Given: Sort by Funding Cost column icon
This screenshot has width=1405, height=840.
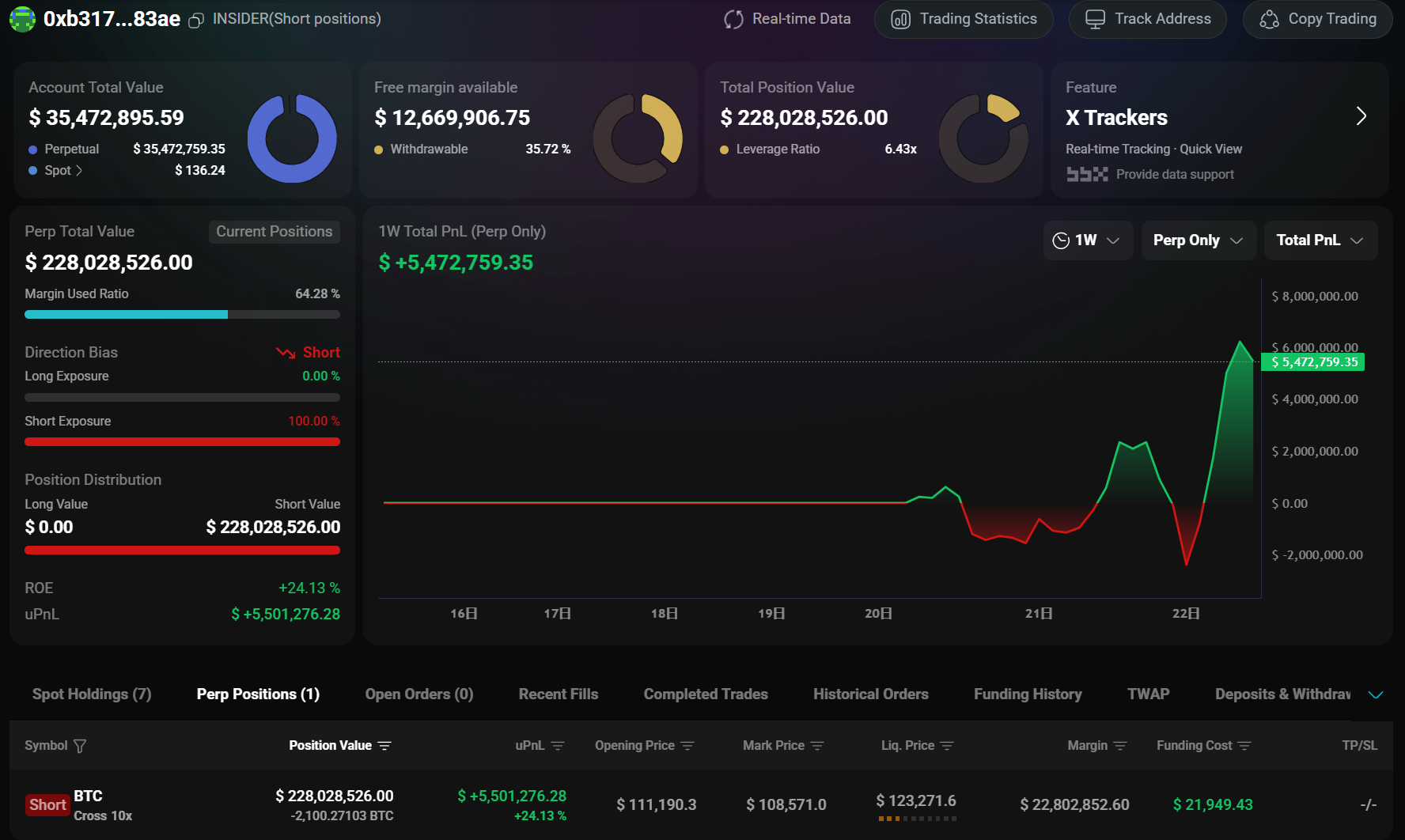Looking at the screenshot, I should (1244, 746).
